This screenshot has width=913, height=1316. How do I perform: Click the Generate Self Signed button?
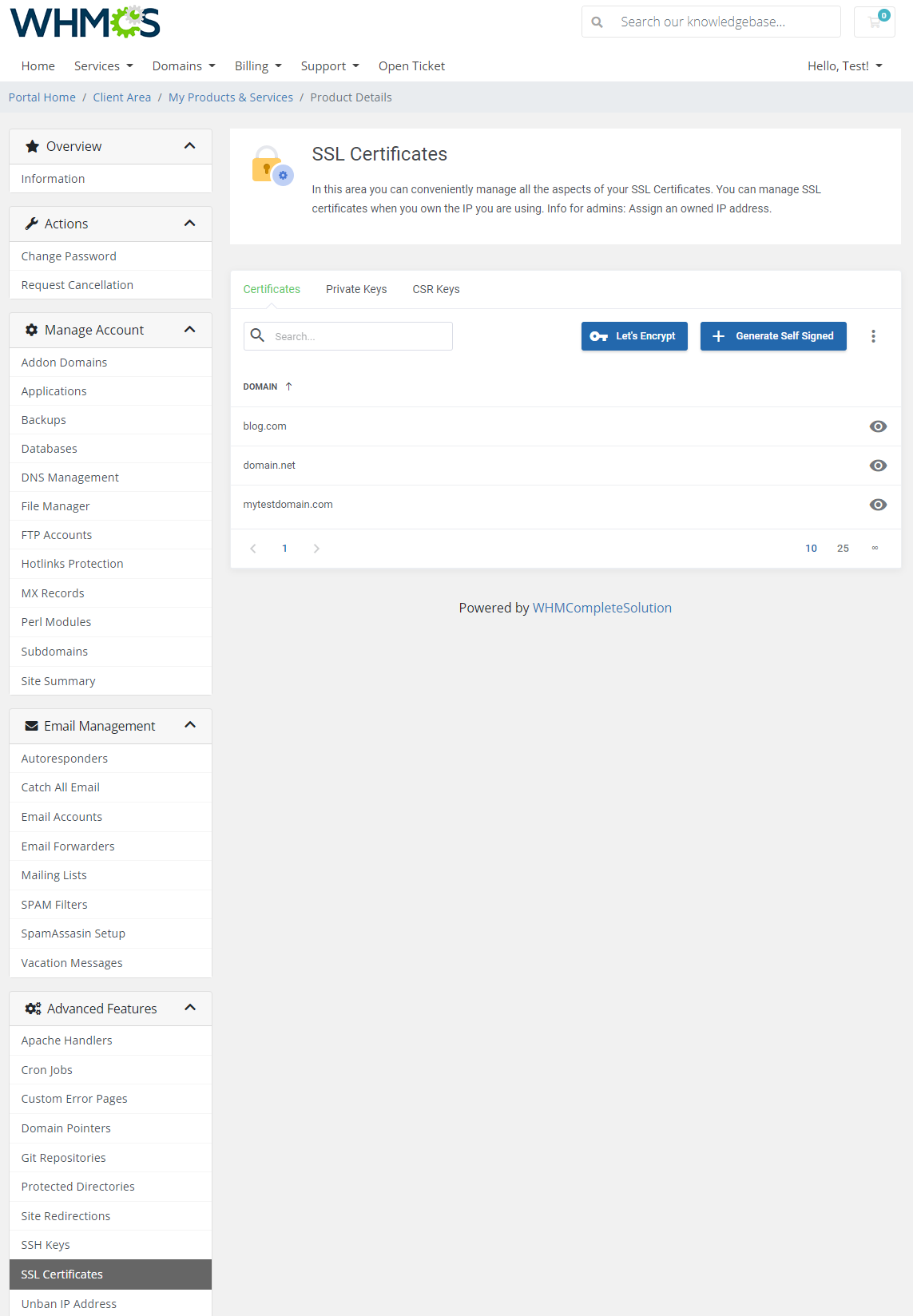click(773, 336)
